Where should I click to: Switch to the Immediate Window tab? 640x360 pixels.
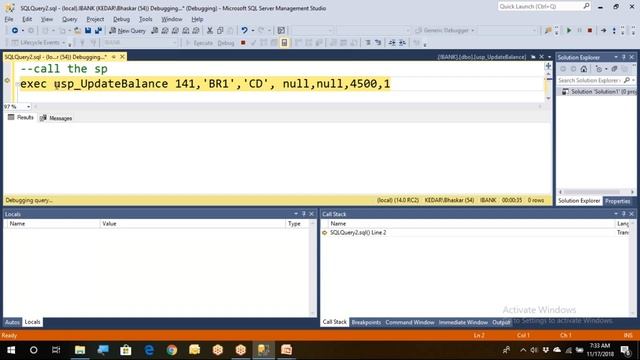[463, 322]
